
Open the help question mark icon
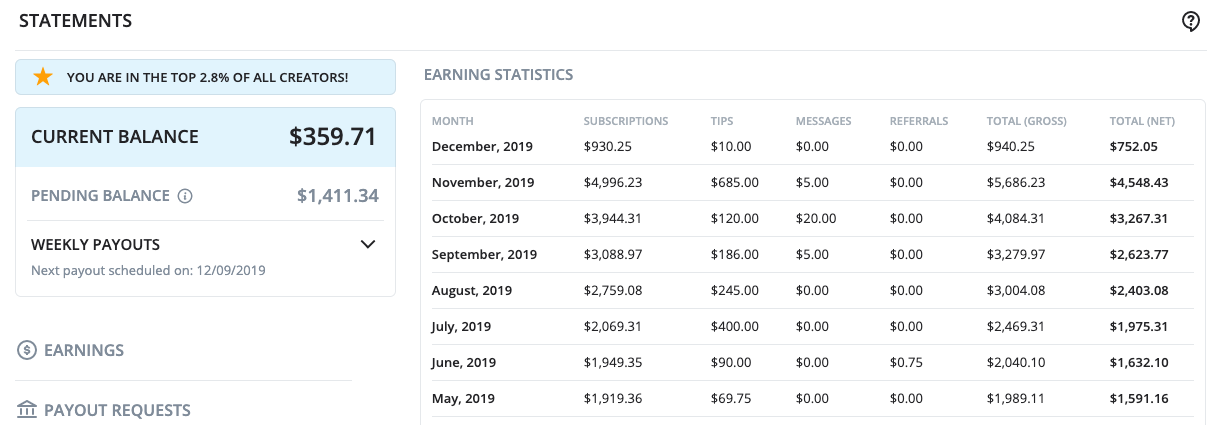1190,22
